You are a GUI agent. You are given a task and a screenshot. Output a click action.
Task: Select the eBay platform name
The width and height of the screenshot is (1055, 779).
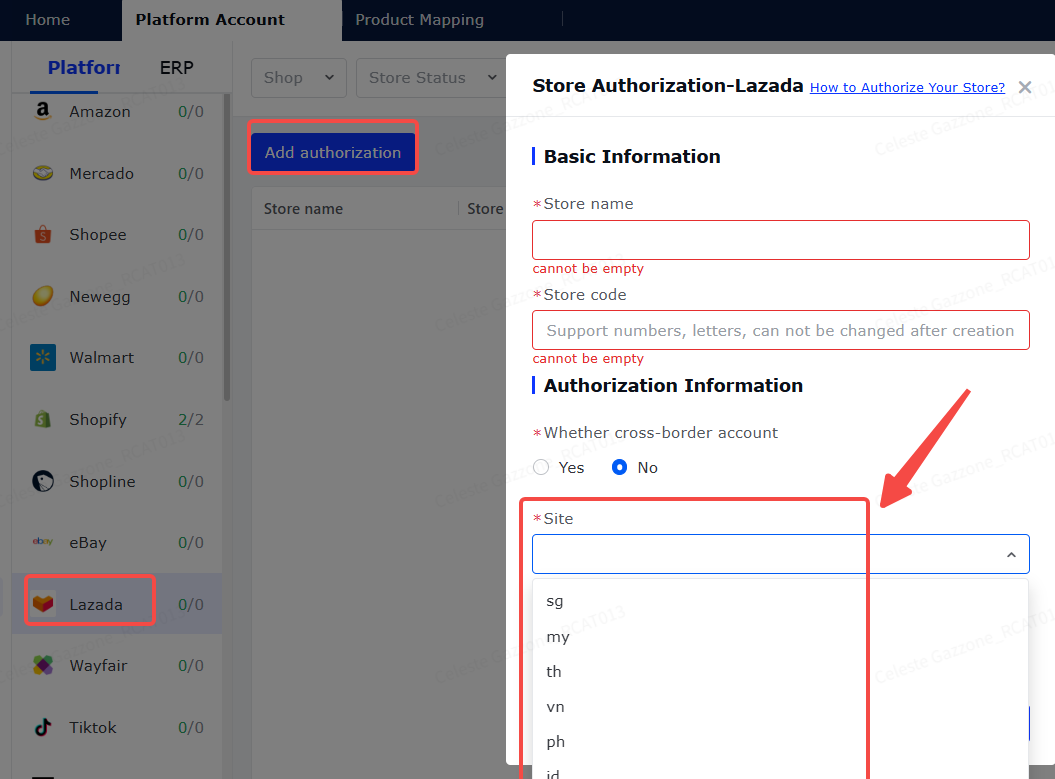click(88, 543)
